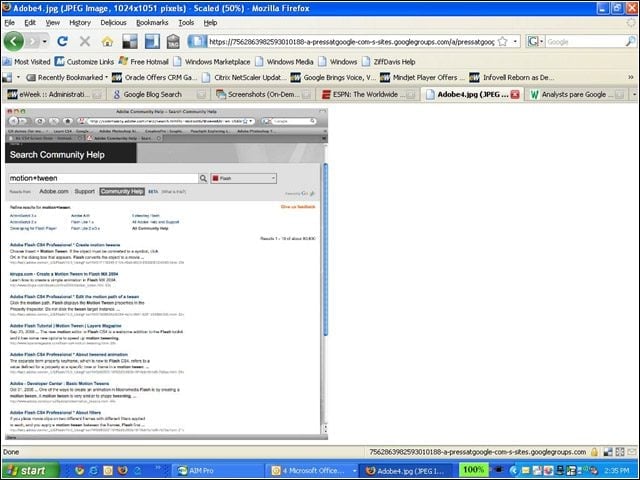
Task: Open the Delicious bookmarks sidebar icon
Action: (x=152, y=41)
